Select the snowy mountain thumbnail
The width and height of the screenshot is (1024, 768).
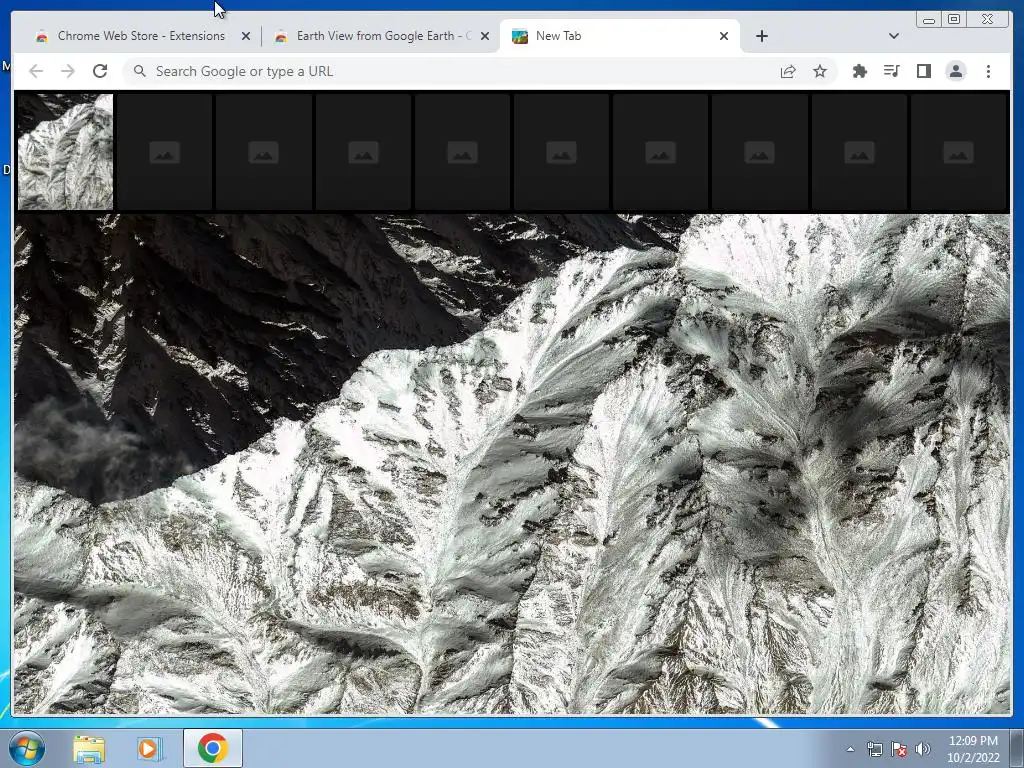65,152
